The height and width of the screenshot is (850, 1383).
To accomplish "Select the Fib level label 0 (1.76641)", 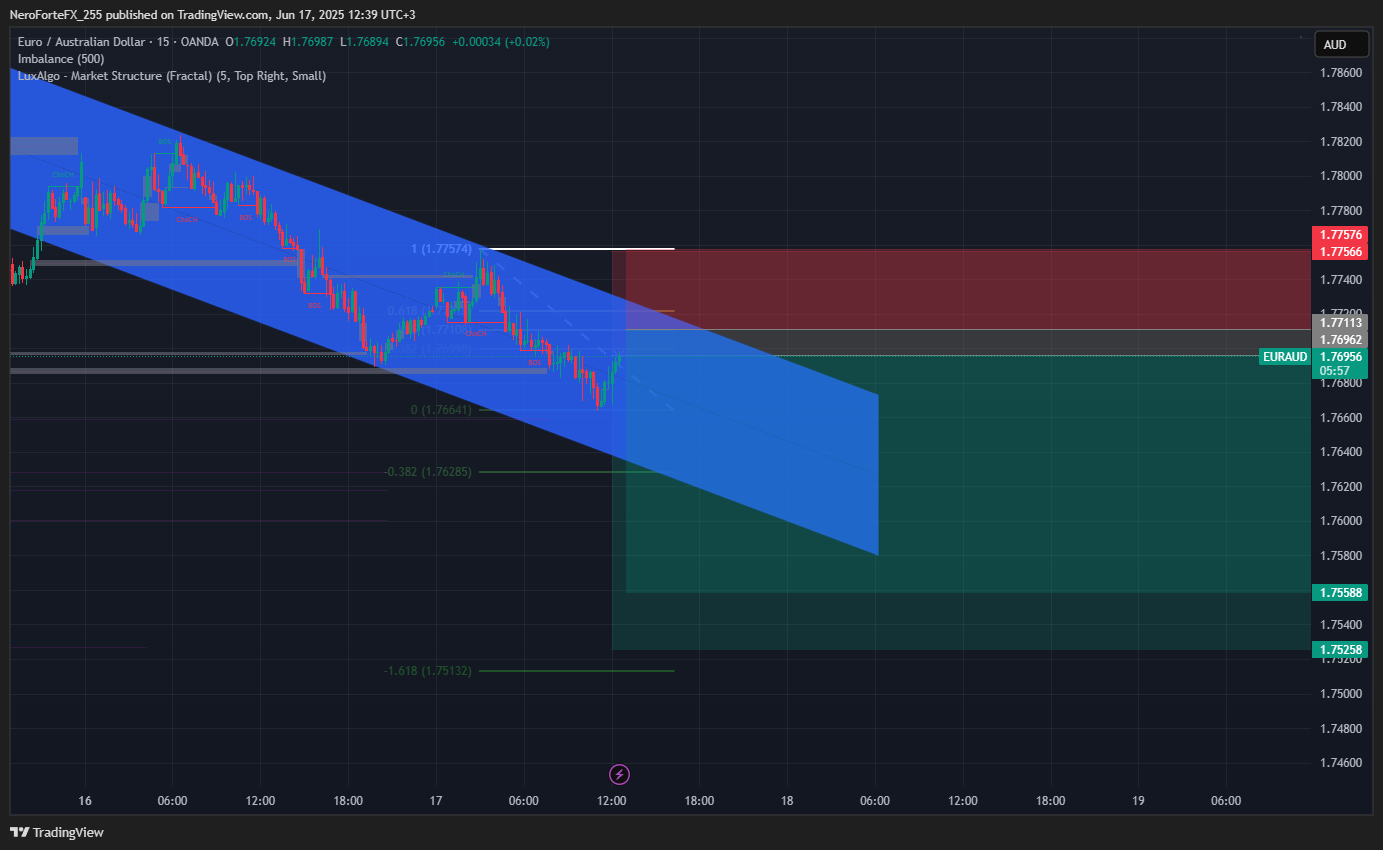I will click(443, 410).
